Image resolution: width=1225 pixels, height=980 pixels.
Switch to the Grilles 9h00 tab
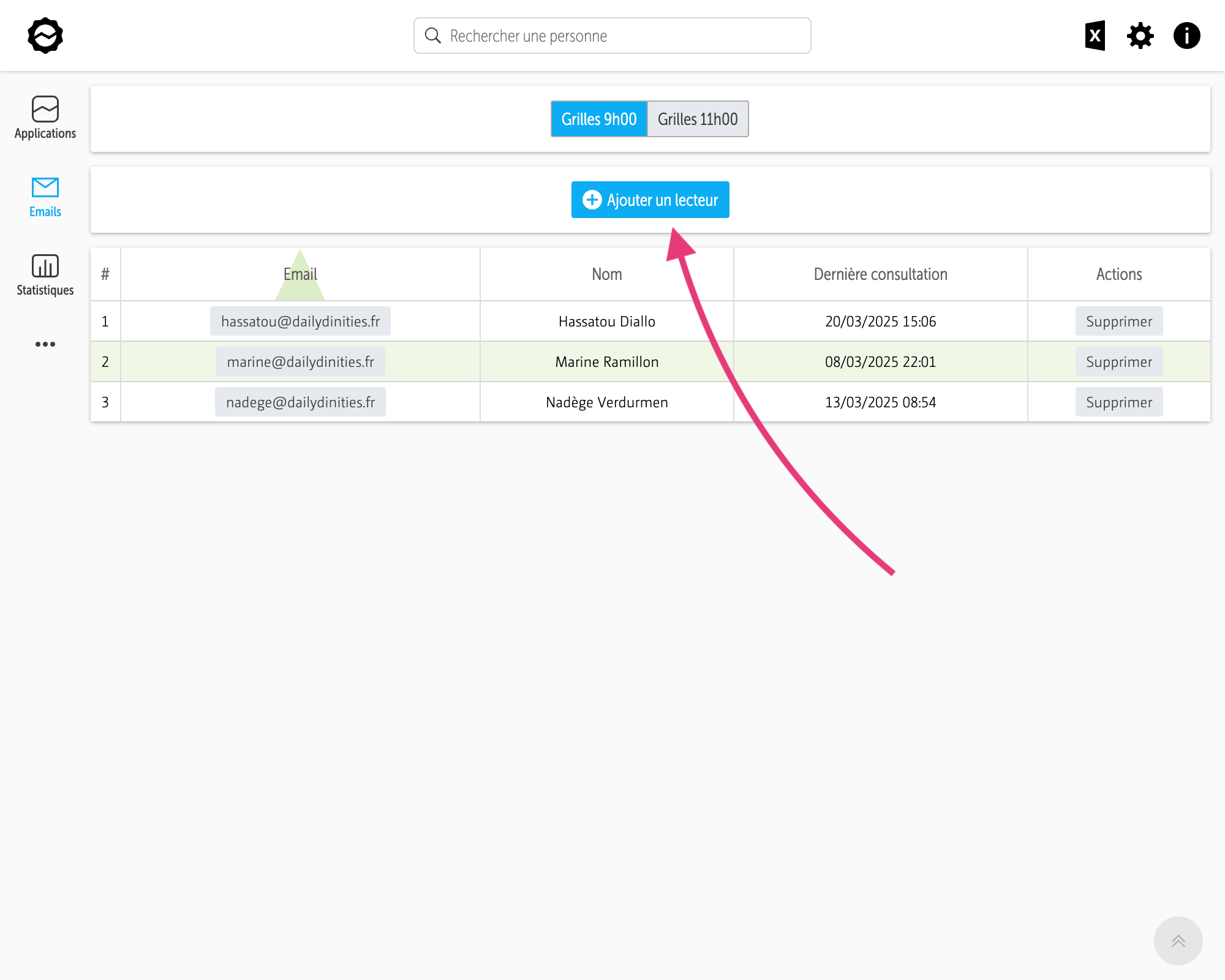click(x=598, y=119)
